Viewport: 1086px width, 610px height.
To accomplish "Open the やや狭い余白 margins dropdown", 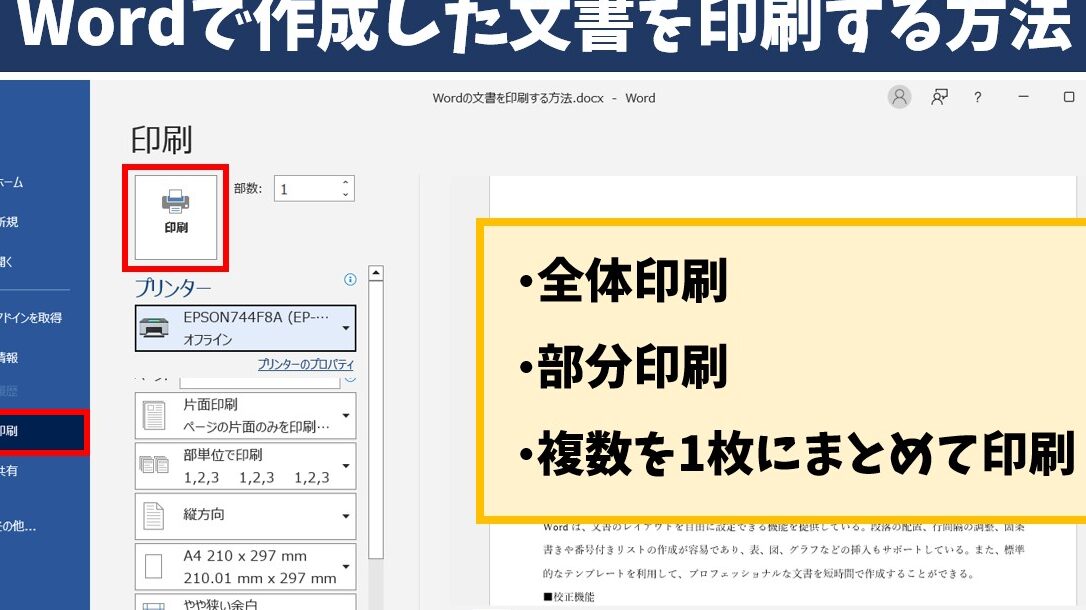I will click(246, 602).
